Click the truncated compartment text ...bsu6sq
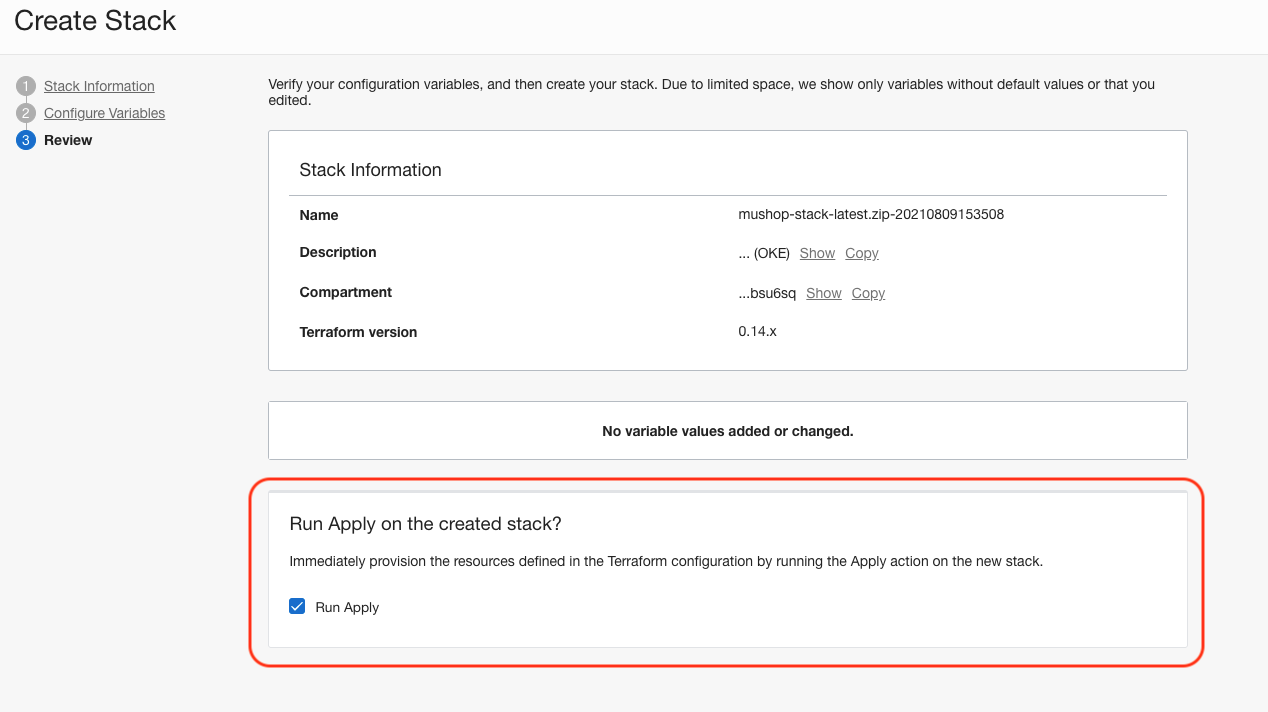This screenshot has height=712, width=1268. tap(767, 293)
